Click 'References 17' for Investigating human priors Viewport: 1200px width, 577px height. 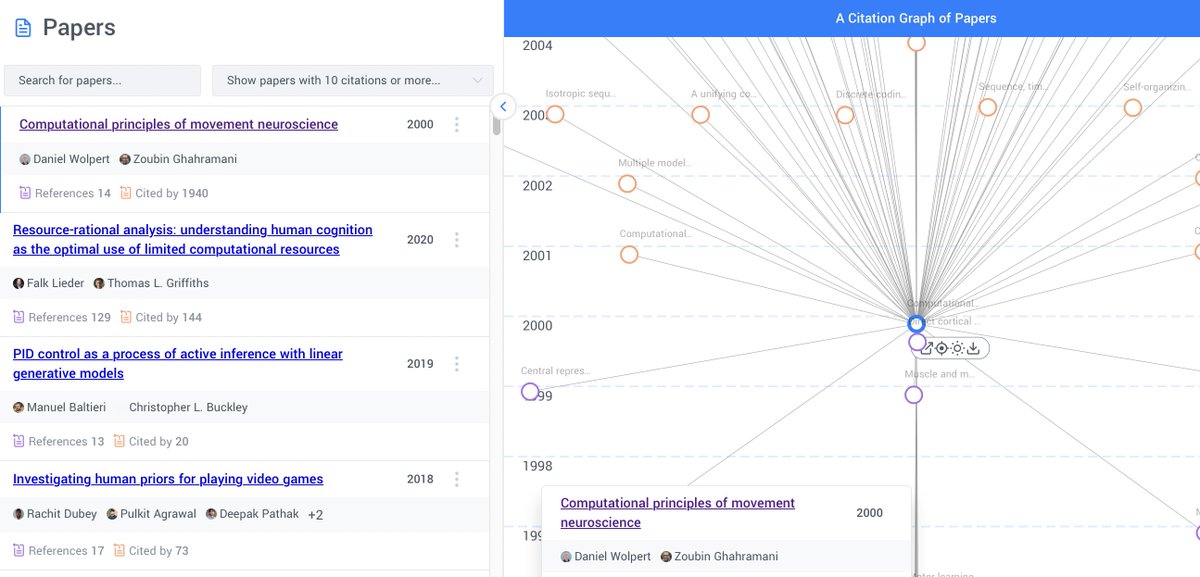pyautogui.click(x=59, y=550)
